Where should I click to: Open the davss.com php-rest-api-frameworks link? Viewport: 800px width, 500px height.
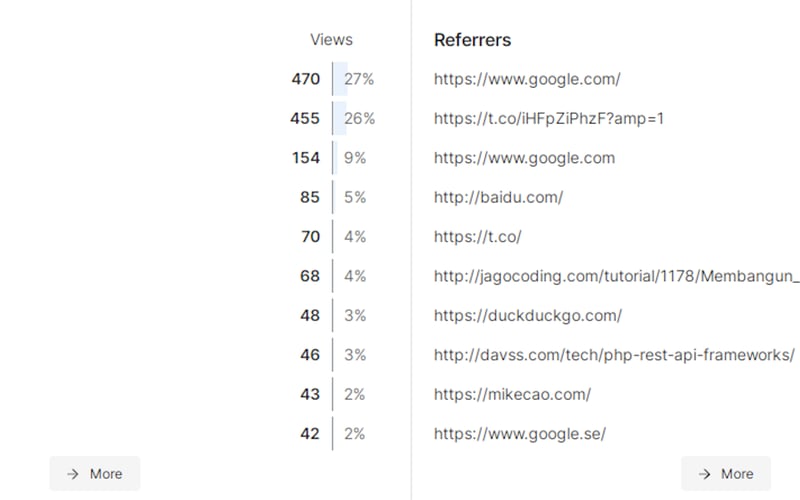614,355
